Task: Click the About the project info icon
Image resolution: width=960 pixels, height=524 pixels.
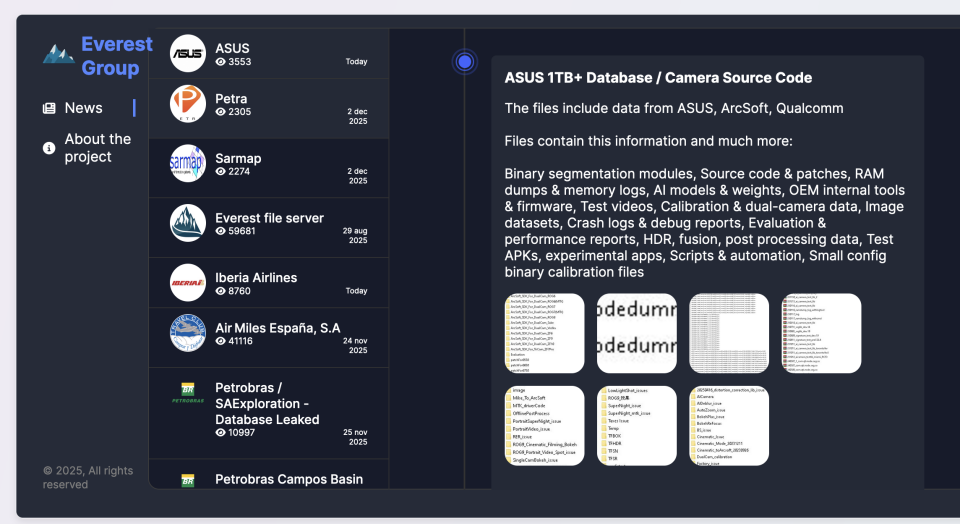Action: click(x=49, y=148)
